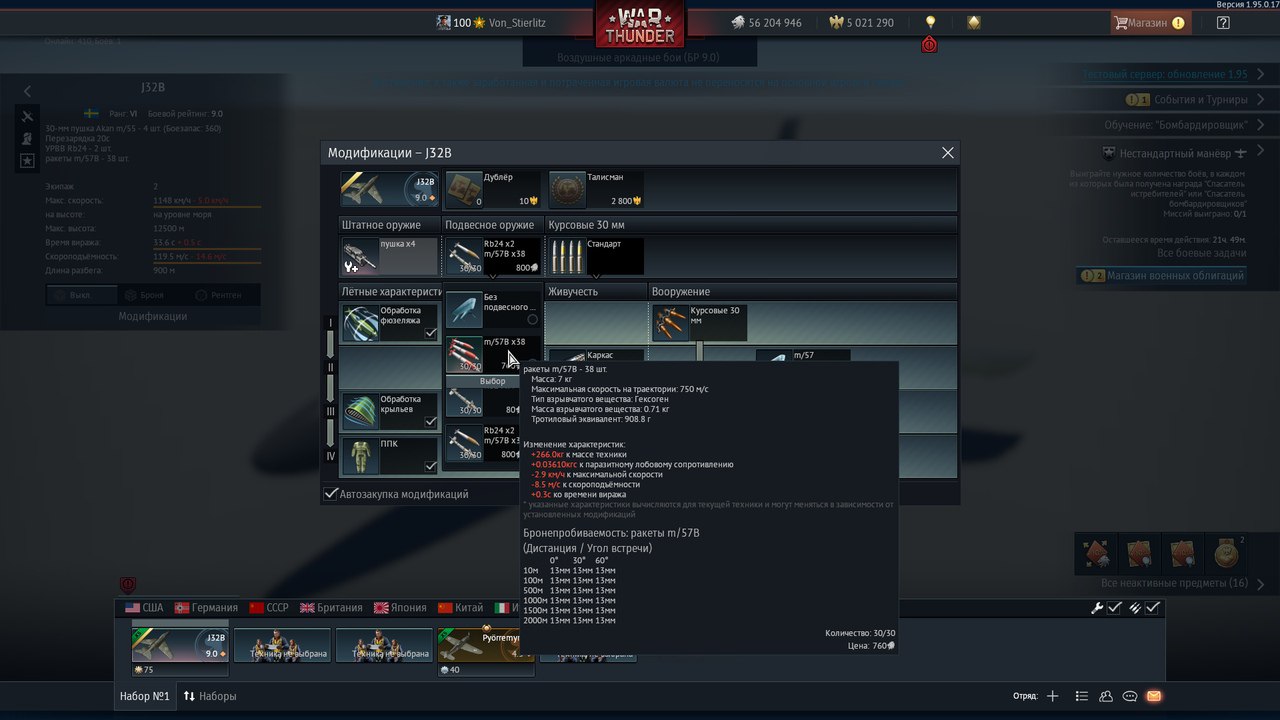Close the Модификации – J32B window
Viewport: 1280px width, 720px height.
click(948, 153)
